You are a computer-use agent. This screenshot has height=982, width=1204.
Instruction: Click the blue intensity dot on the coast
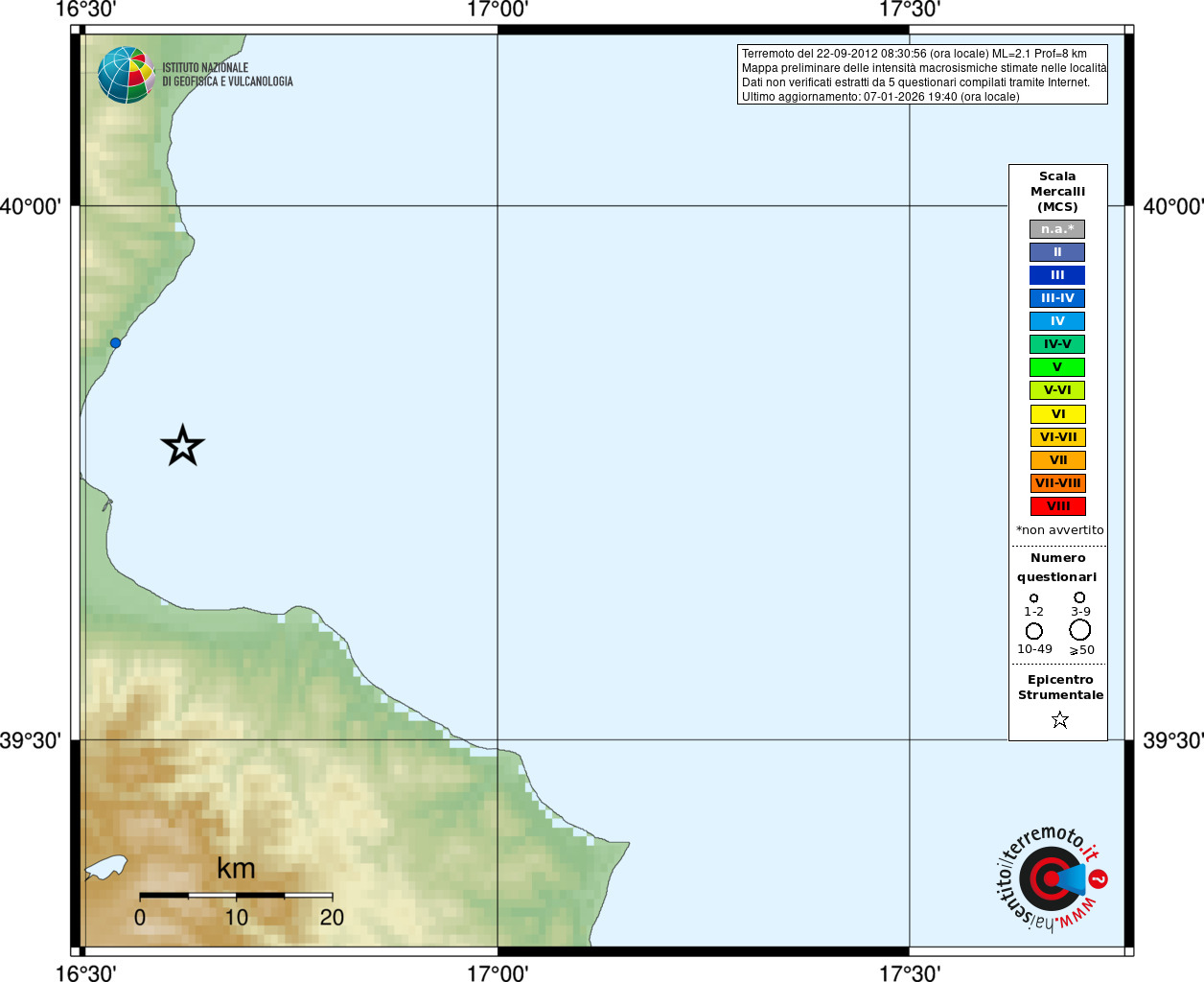115,342
